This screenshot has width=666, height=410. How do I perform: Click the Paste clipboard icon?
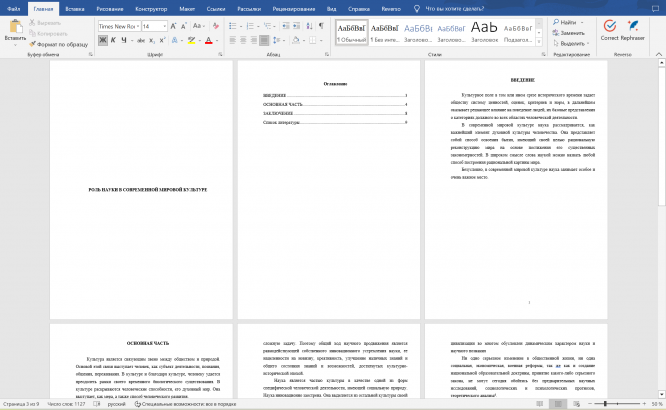point(16,26)
